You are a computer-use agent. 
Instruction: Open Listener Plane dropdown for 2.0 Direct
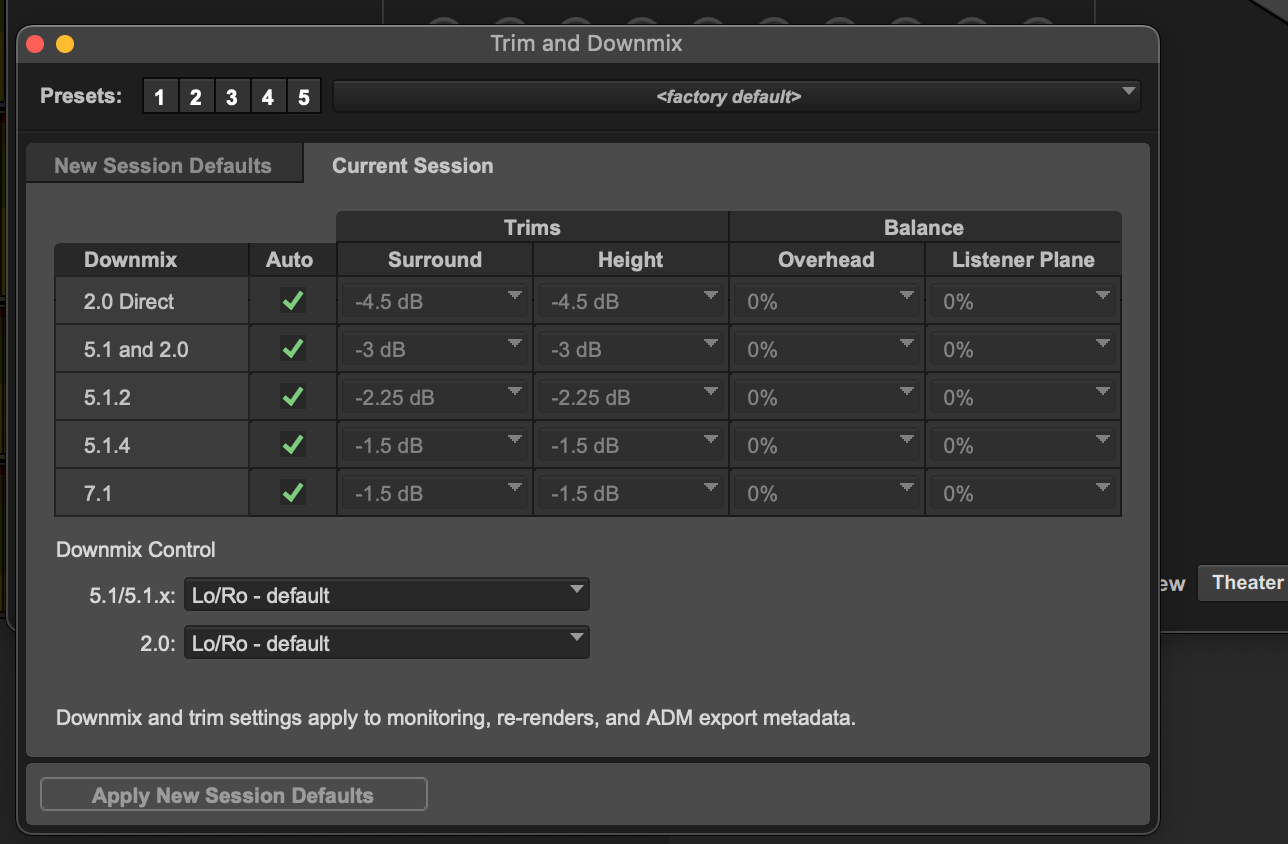pyautogui.click(x=1023, y=301)
